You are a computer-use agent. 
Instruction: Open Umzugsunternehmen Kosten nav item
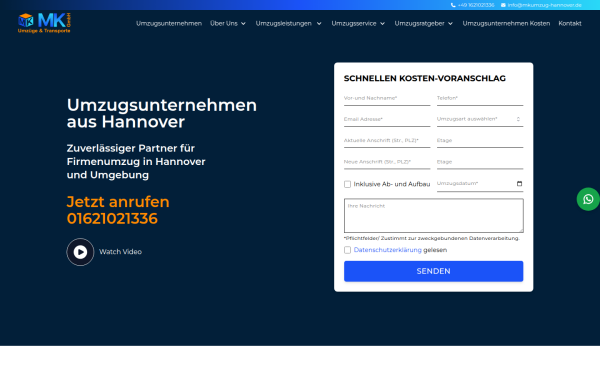click(506, 23)
